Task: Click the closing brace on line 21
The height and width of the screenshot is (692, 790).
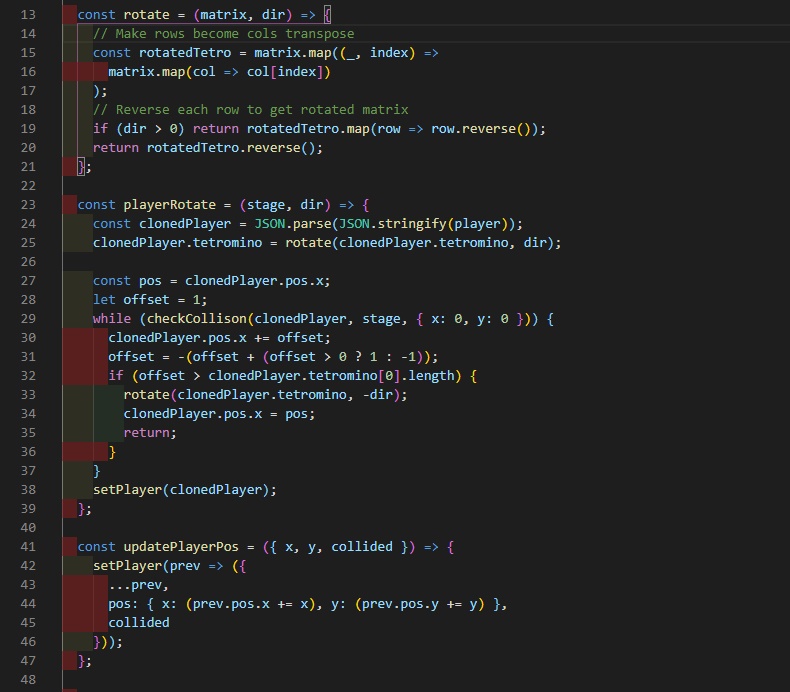Action: pos(81,167)
